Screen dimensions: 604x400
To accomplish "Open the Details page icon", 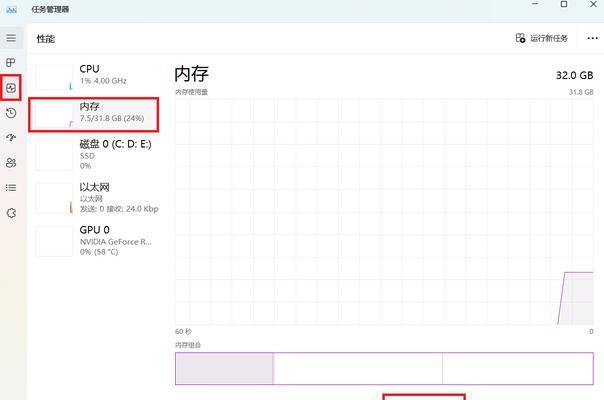I will [11, 188].
